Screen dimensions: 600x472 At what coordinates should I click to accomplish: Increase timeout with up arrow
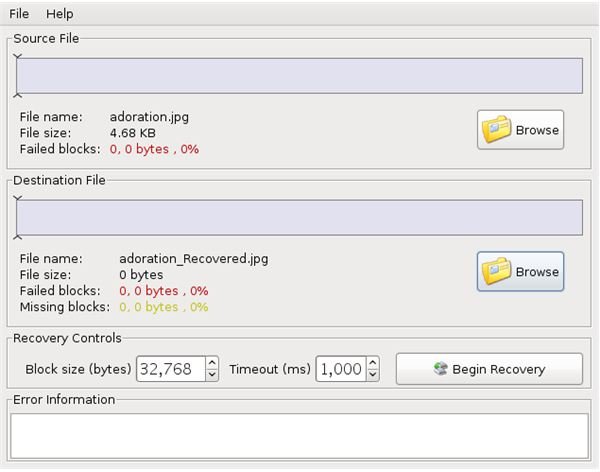tap(373, 362)
